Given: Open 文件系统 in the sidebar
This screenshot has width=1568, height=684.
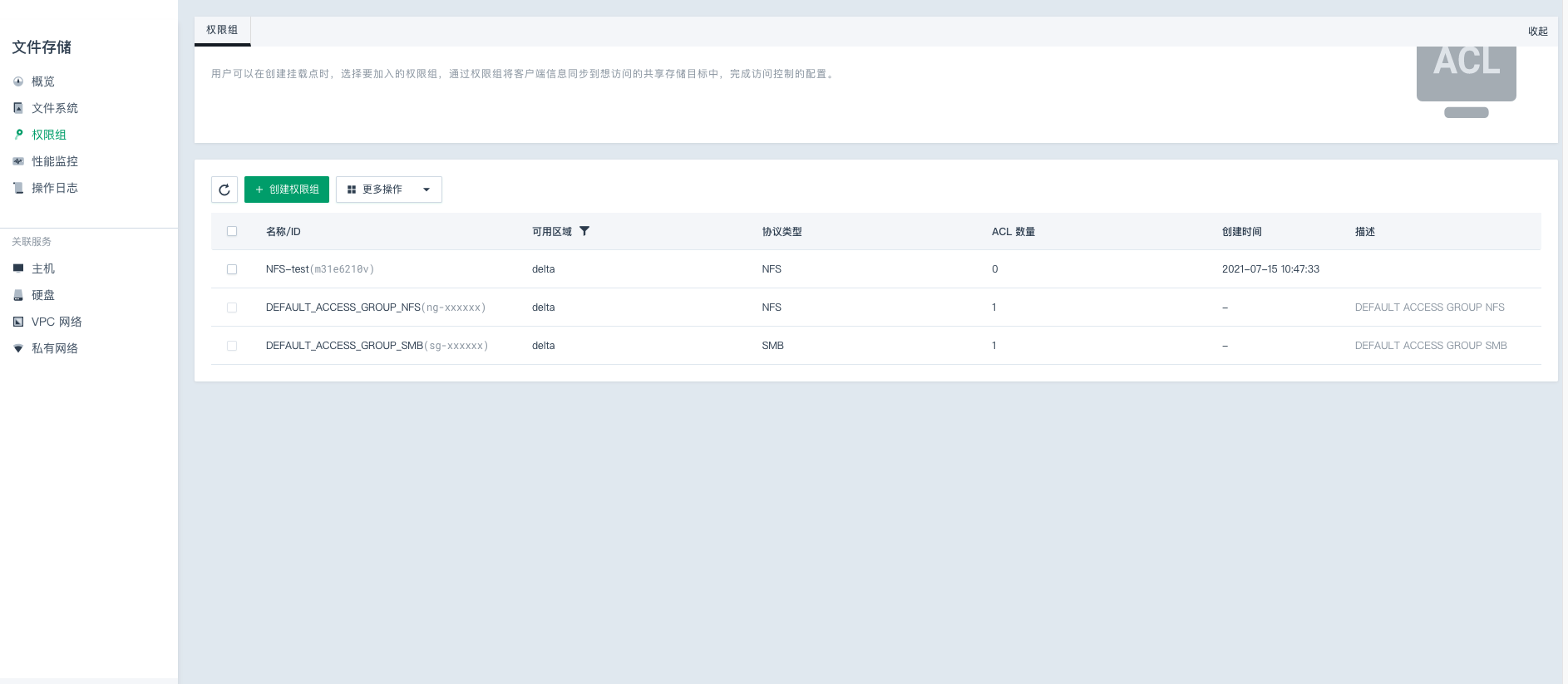Looking at the screenshot, I should [55, 108].
